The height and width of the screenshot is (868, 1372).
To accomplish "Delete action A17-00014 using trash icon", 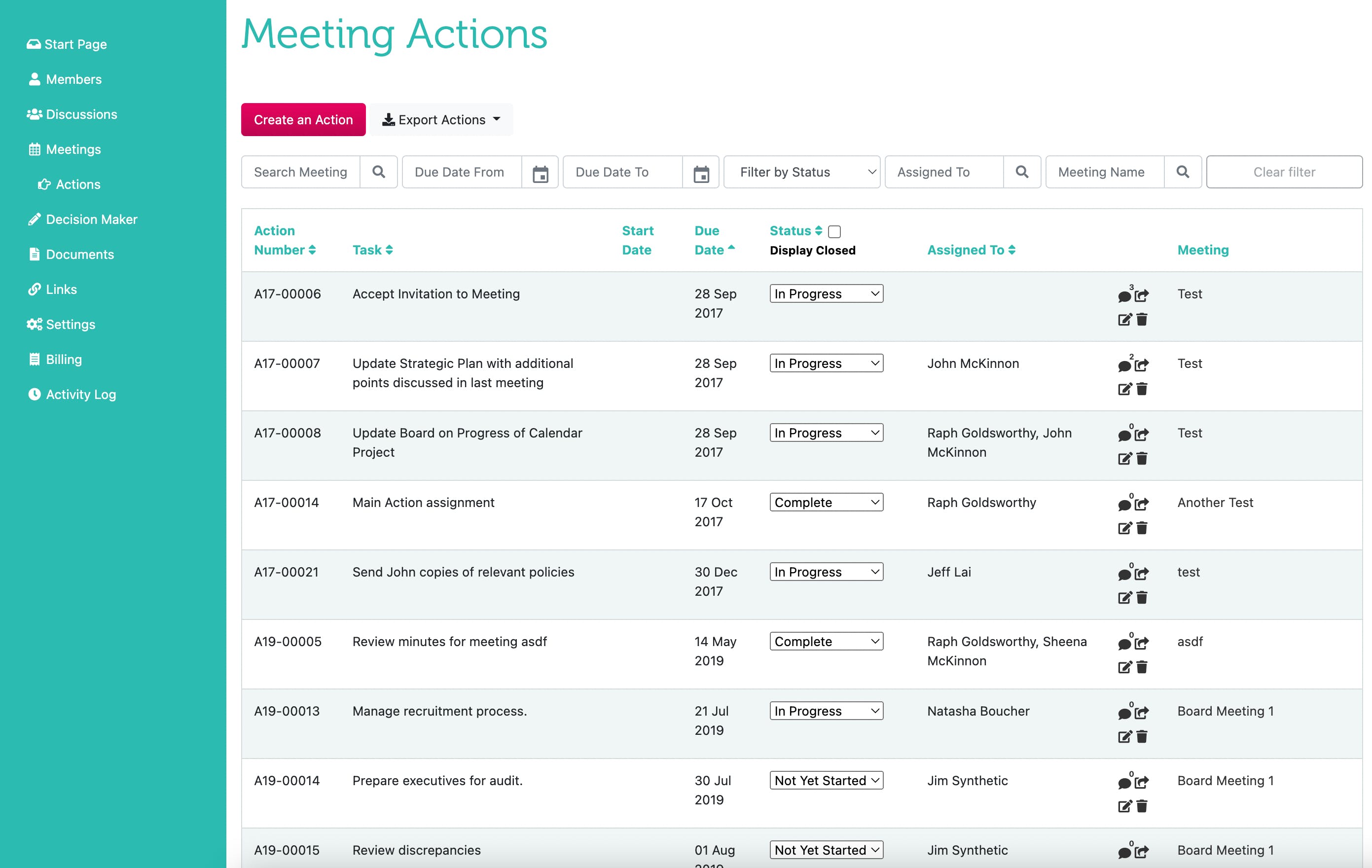I will tap(1142, 528).
